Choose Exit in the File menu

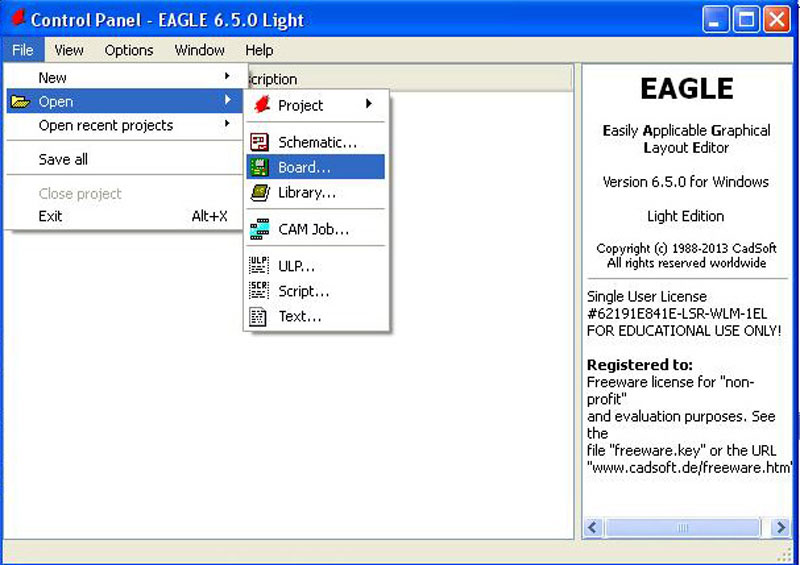point(124,216)
